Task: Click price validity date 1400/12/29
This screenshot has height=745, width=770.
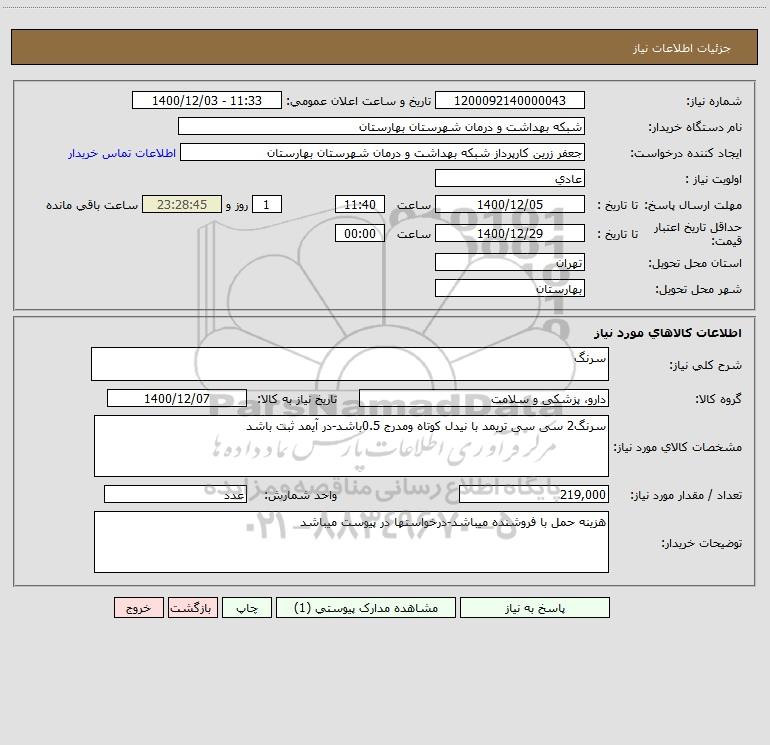Action: click(x=510, y=233)
